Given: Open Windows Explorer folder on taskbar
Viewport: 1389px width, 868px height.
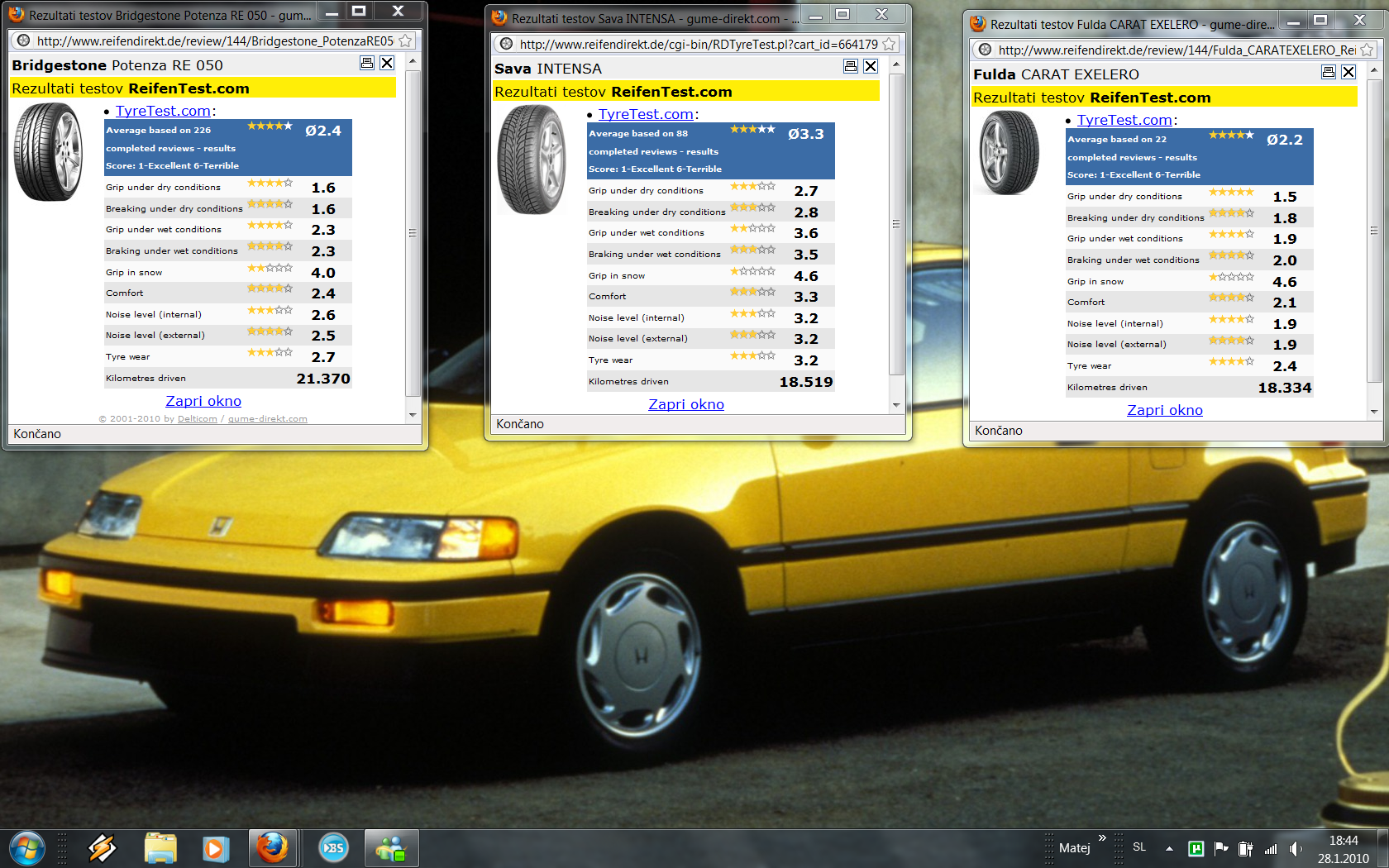Looking at the screenshot, I should [x=160, y=848].
